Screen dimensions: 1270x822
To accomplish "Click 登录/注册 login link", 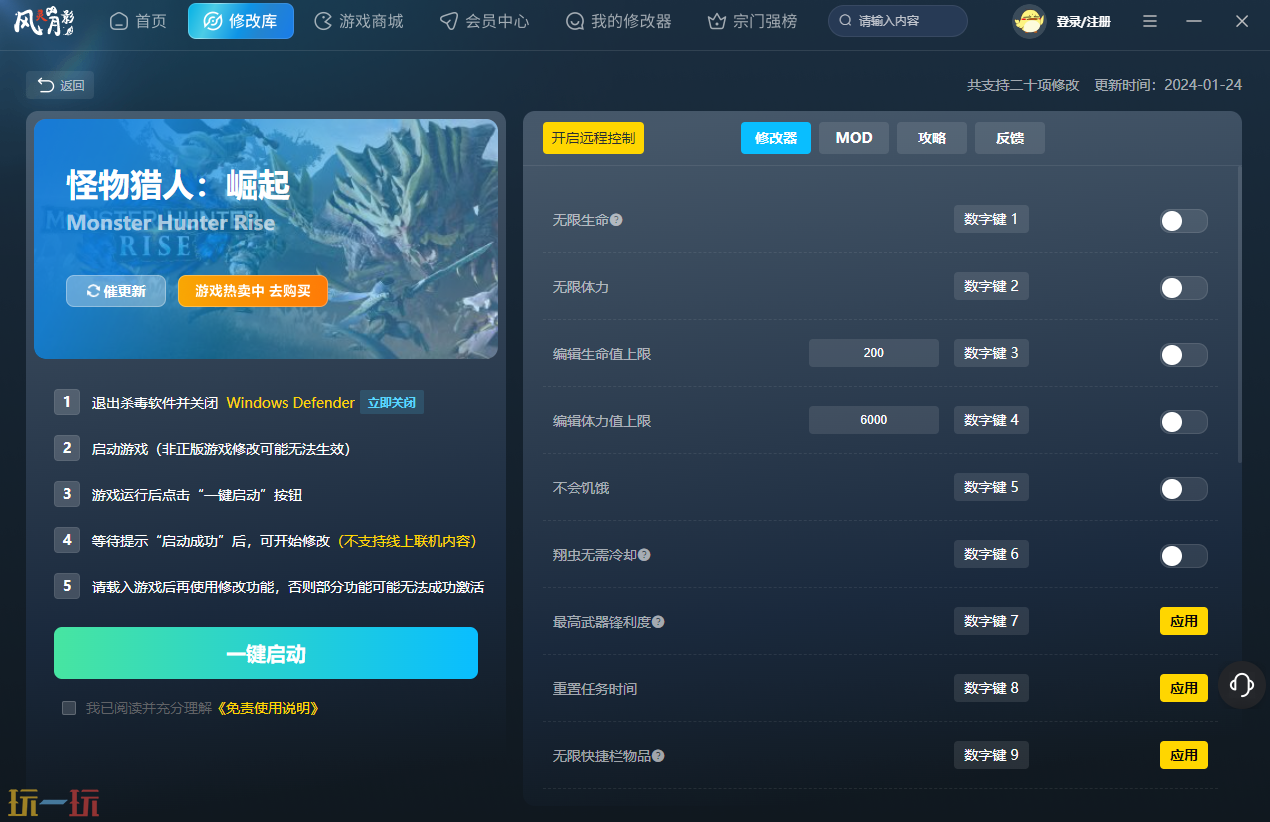I will click(x=1083, y=21).
